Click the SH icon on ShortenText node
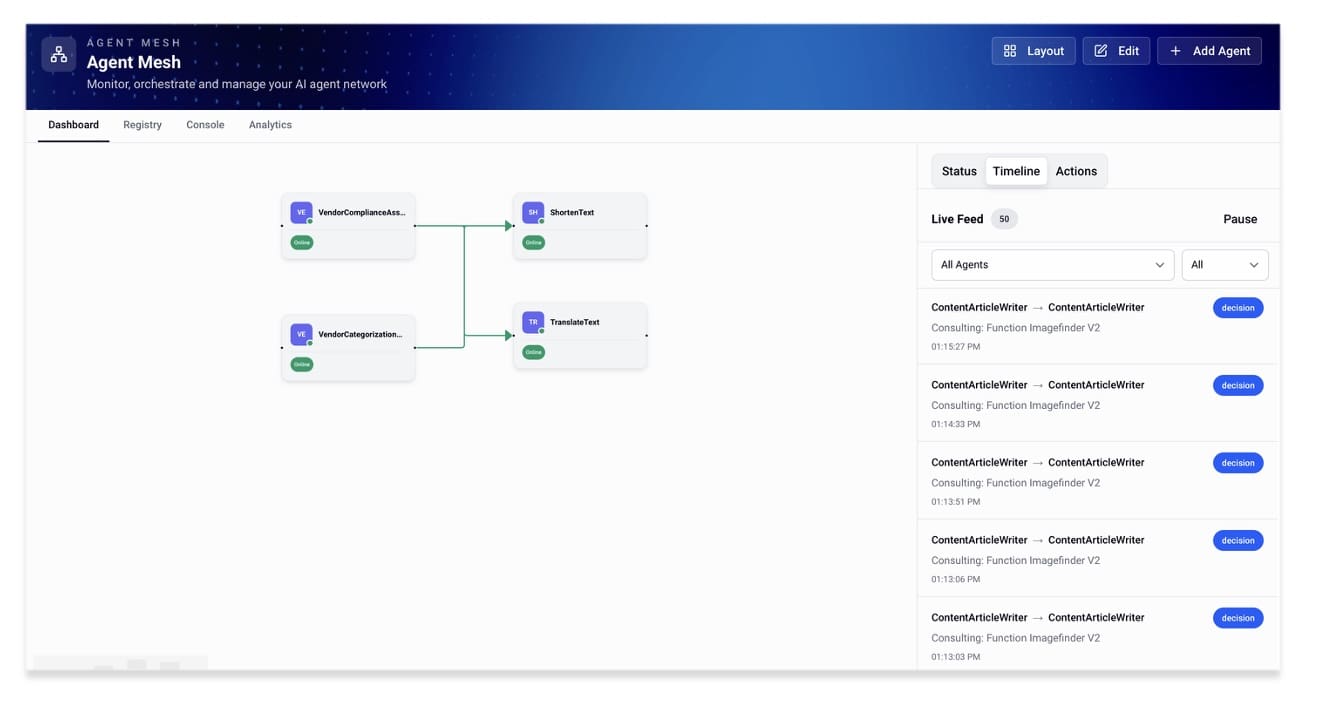The width and height of the screenshot is (1318, 718). 533,212
